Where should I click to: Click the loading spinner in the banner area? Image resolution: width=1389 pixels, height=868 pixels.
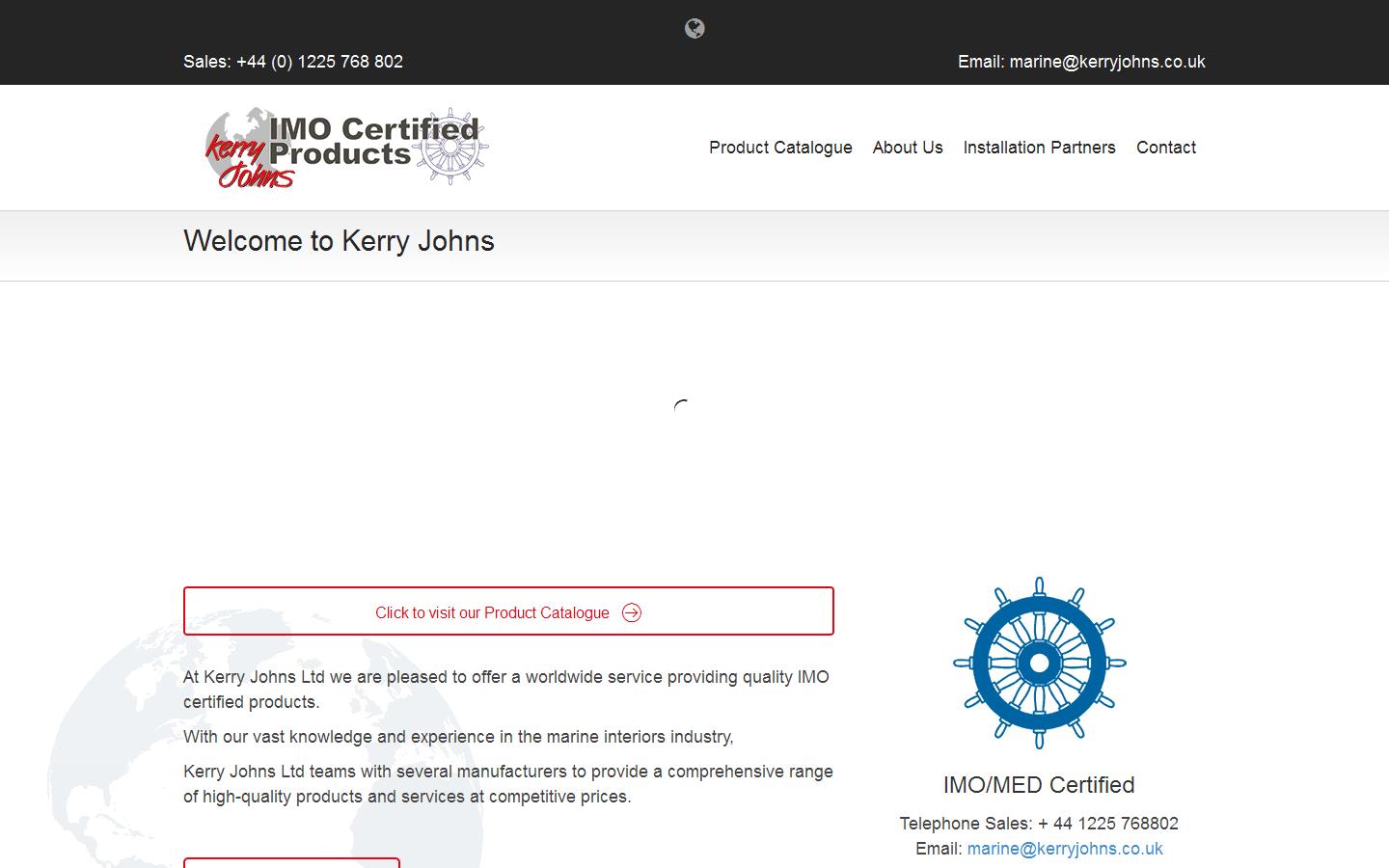coord(682,408)
